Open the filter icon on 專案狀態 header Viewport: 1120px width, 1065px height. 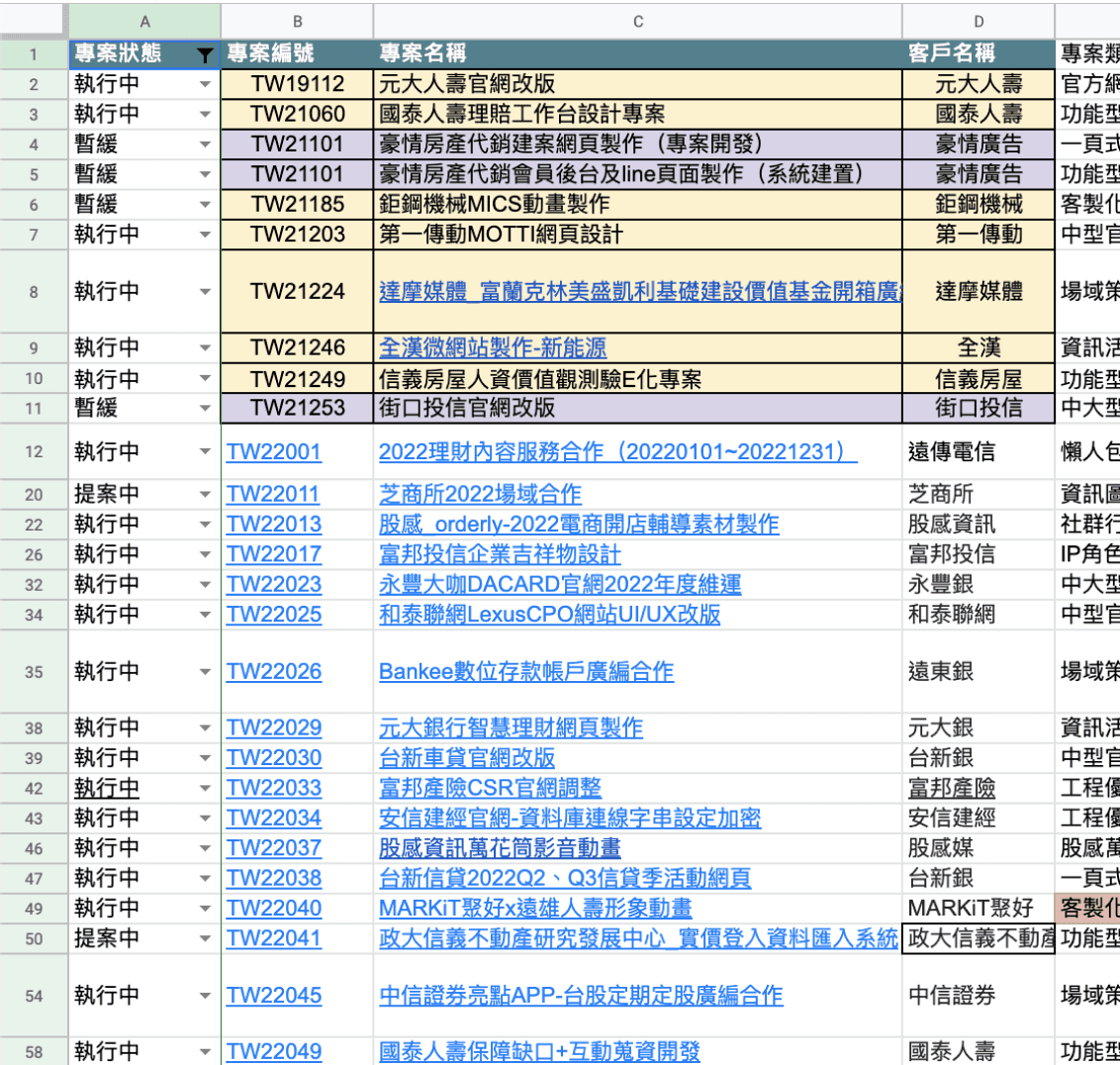(204, 55)
